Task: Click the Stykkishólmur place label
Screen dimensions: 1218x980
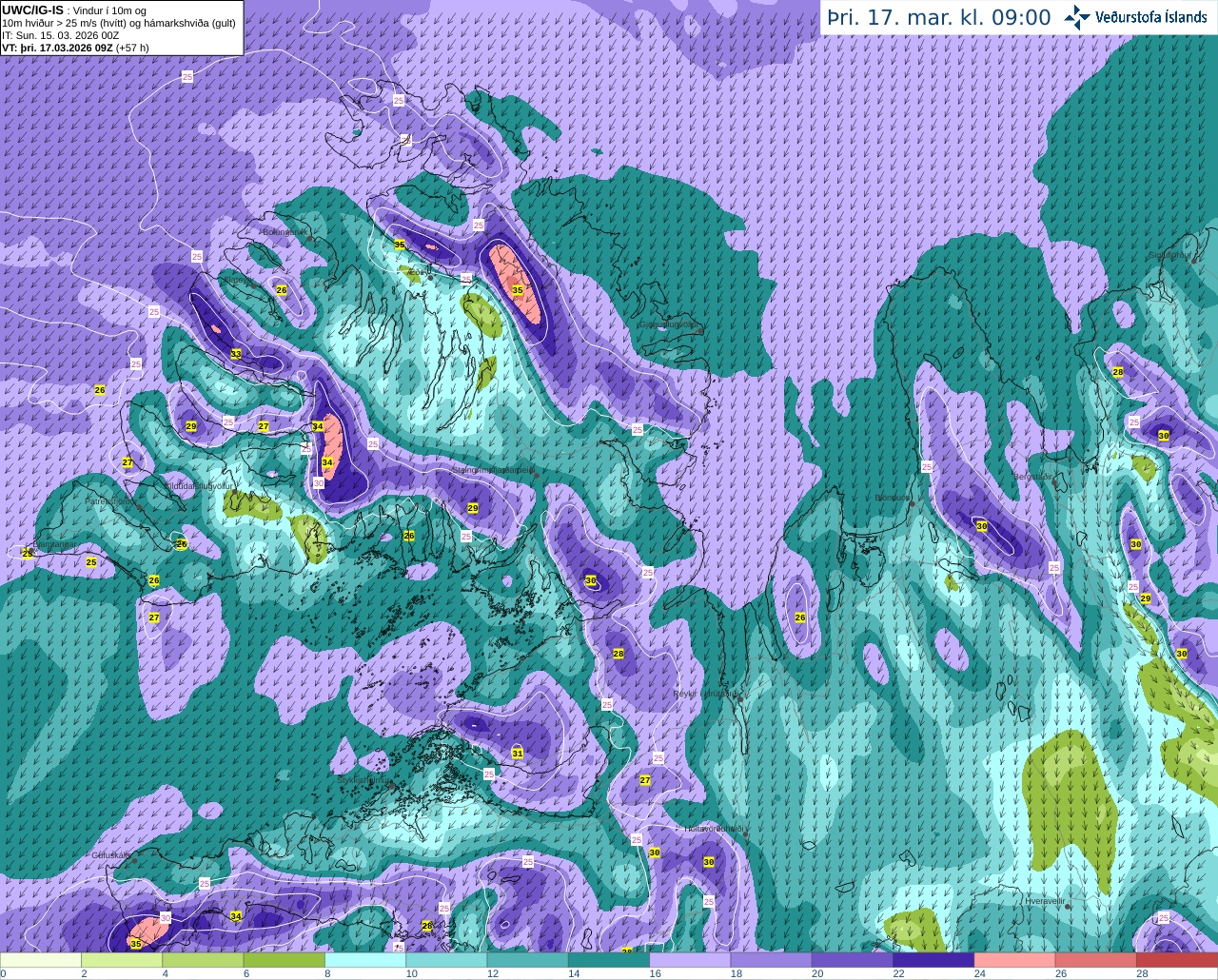Action: pyautogui.click(x=364, y=778)
